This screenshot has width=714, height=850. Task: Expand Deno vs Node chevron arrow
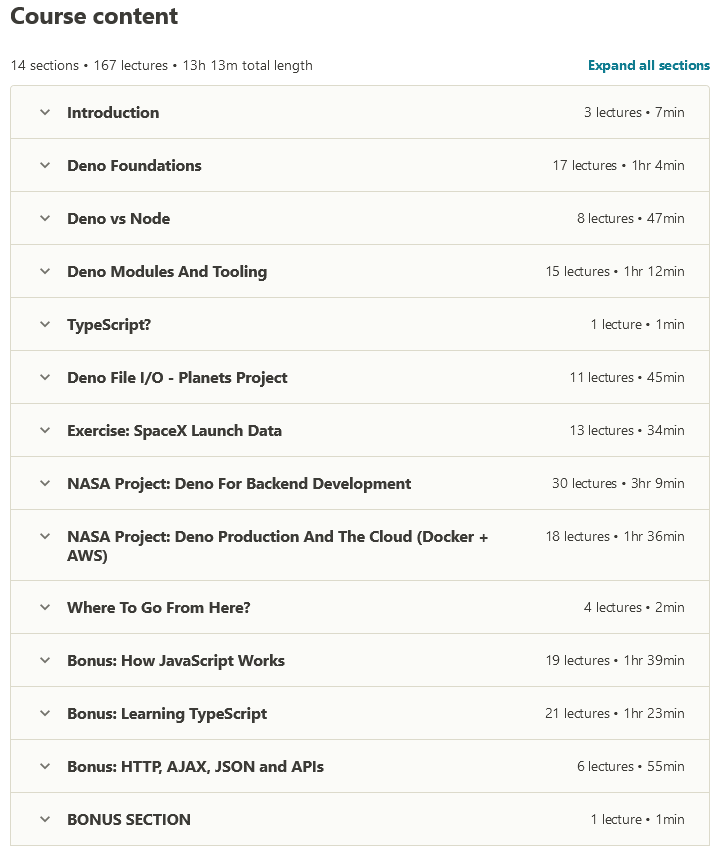[45, 219]
